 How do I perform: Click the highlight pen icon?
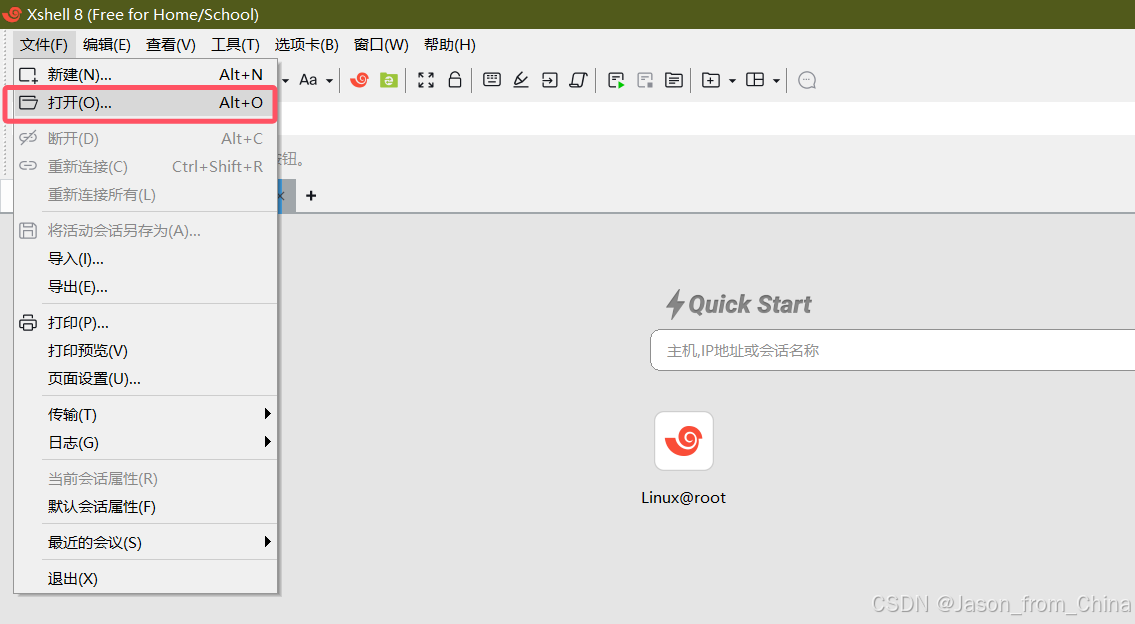[520, 80]
